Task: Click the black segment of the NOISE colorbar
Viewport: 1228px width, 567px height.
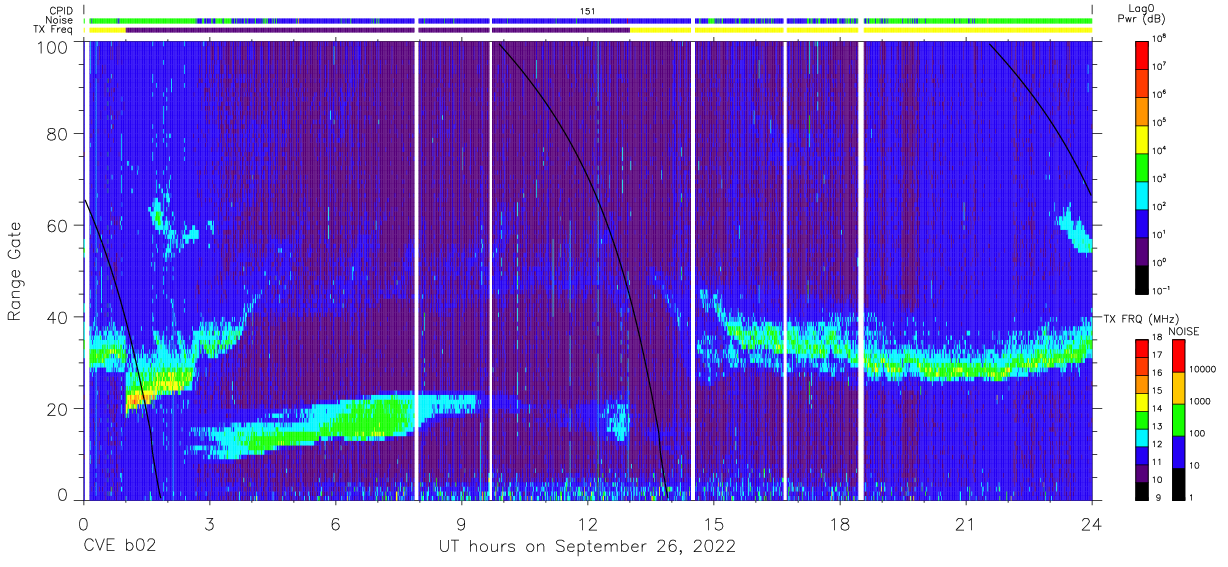Action: pyautogui.click(x=1179, y=484)
